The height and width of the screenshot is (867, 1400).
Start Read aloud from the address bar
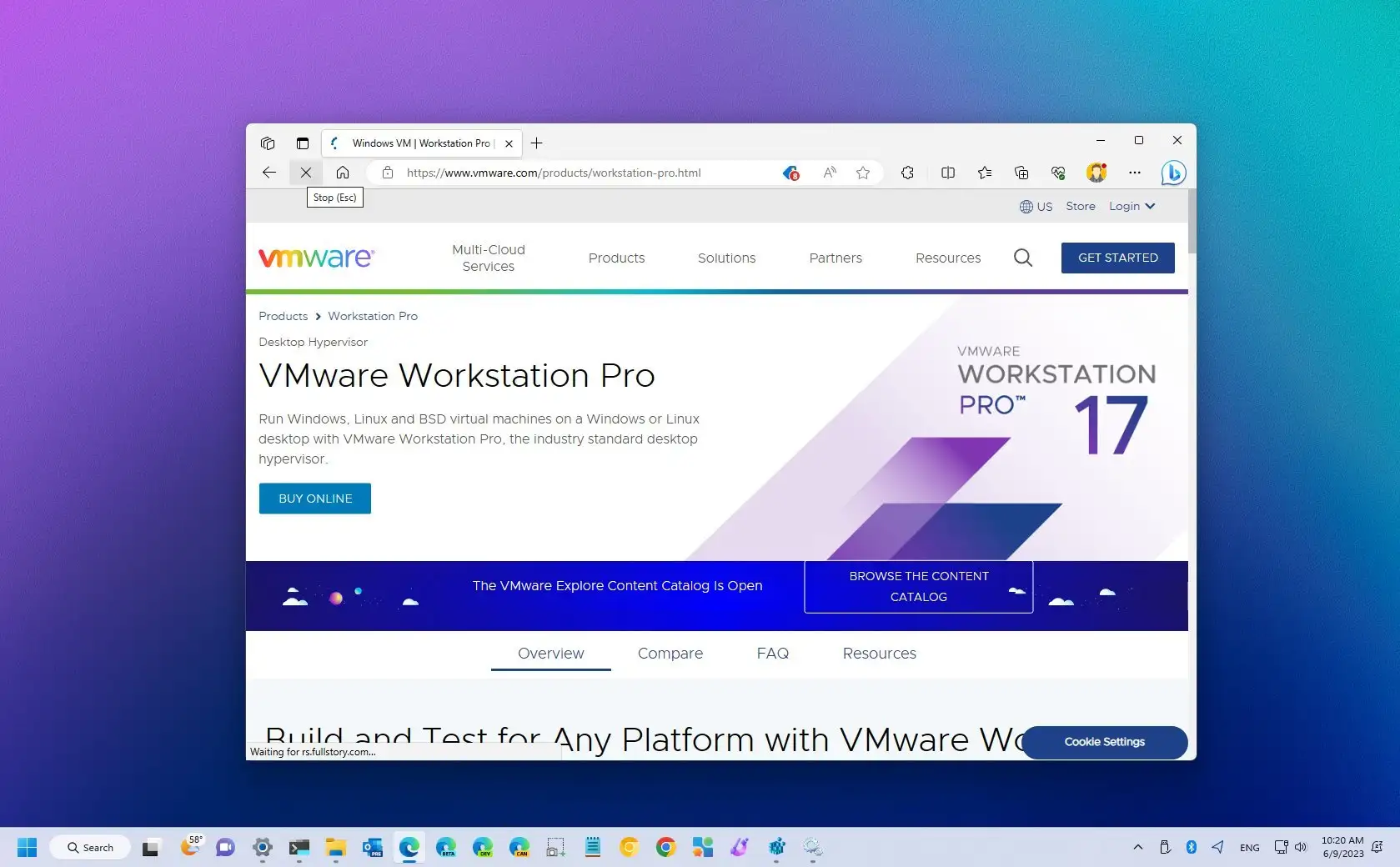829,173
